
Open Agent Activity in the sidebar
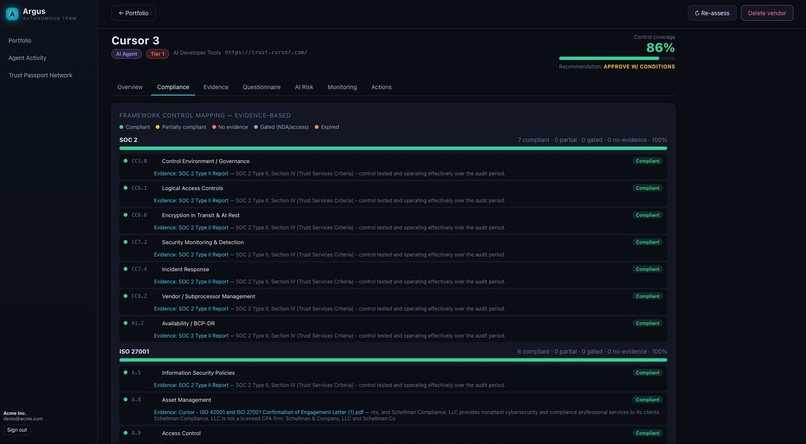27,58
